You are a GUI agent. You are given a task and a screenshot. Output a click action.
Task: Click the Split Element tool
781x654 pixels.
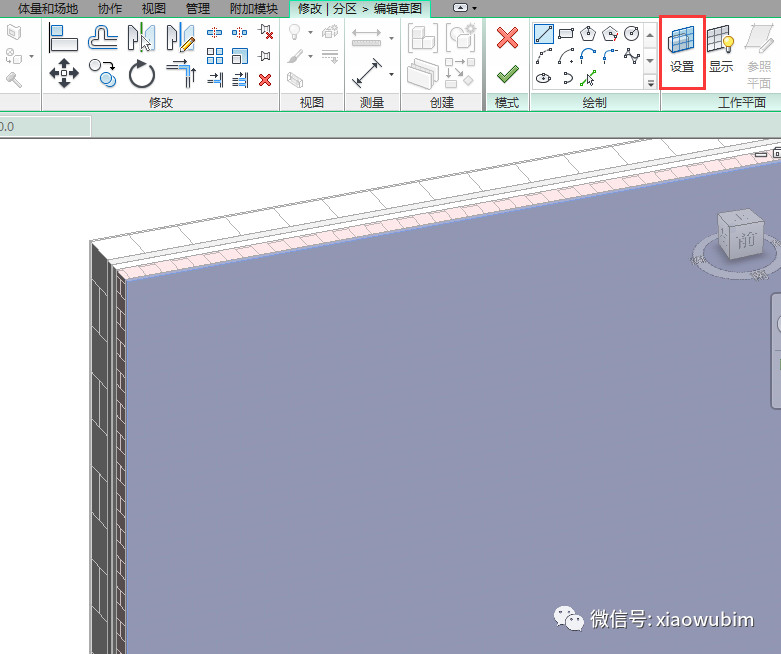(215, 33)
